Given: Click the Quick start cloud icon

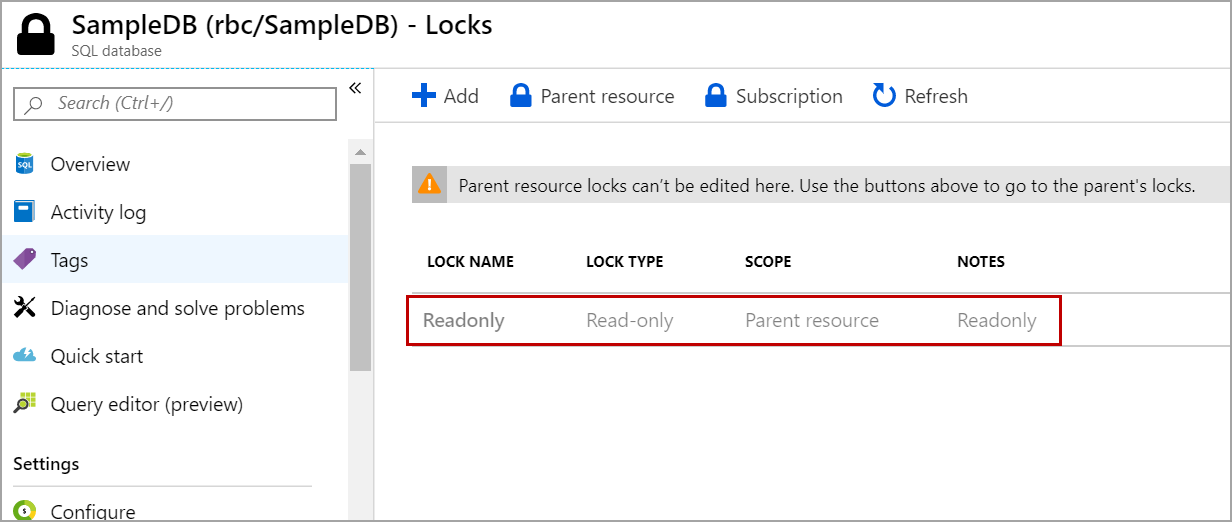Looking at the screenshot, I should [25, 356].
